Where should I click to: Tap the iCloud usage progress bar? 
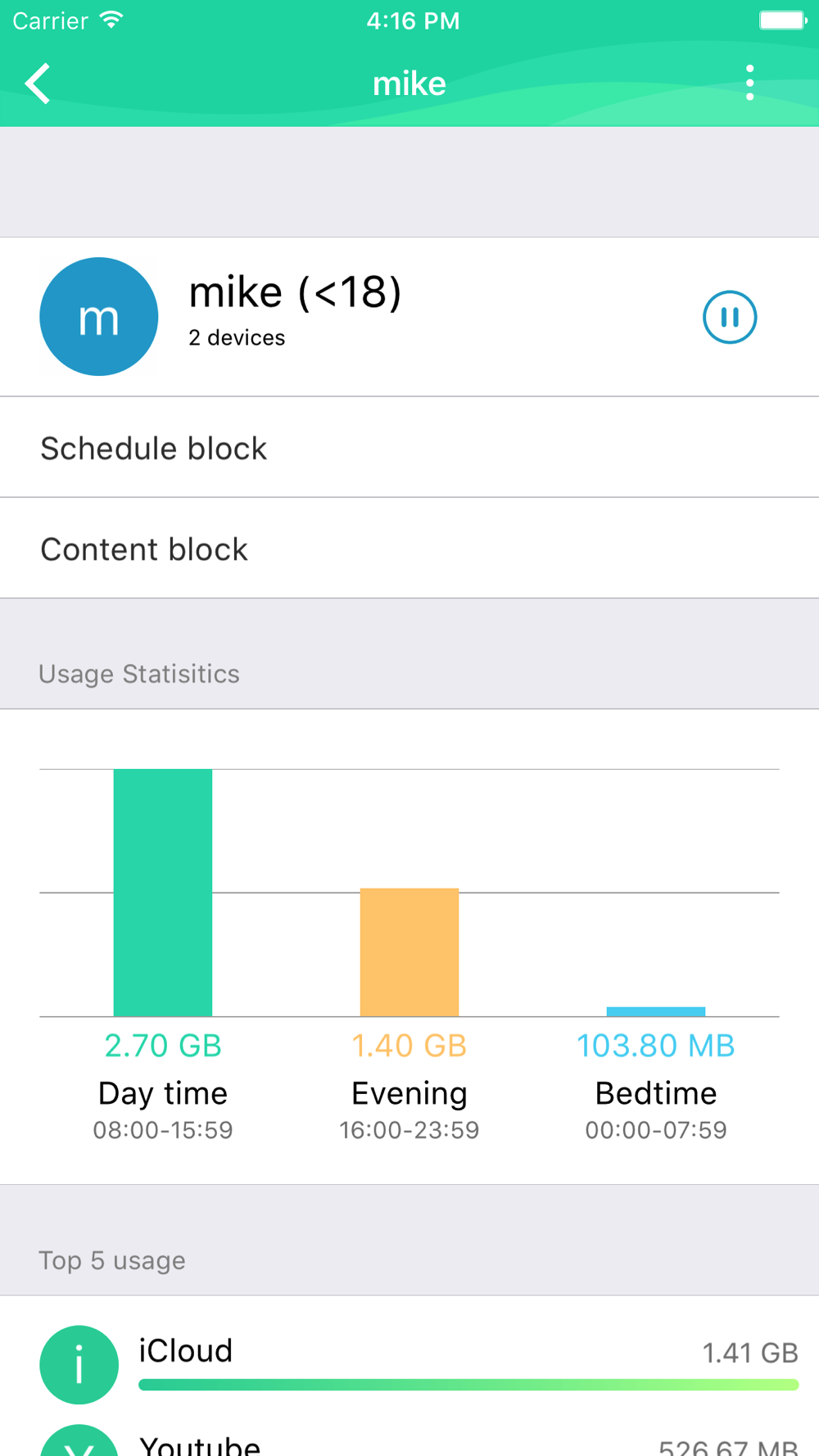pos(468,1385)
